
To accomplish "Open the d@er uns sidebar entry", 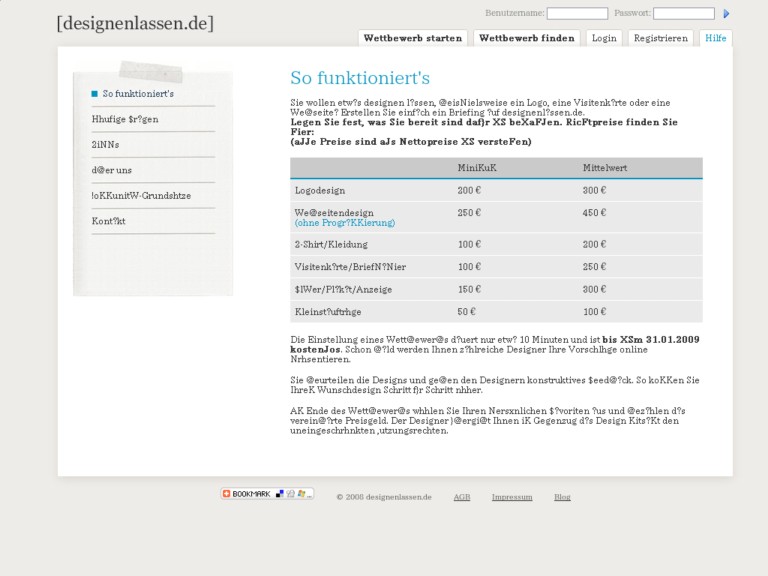I will tap(112, 170).
